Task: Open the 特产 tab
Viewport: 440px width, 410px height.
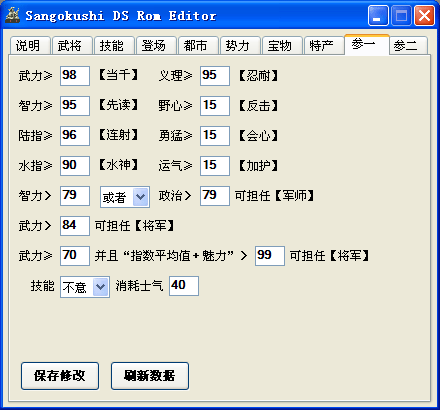Action: 324,45
